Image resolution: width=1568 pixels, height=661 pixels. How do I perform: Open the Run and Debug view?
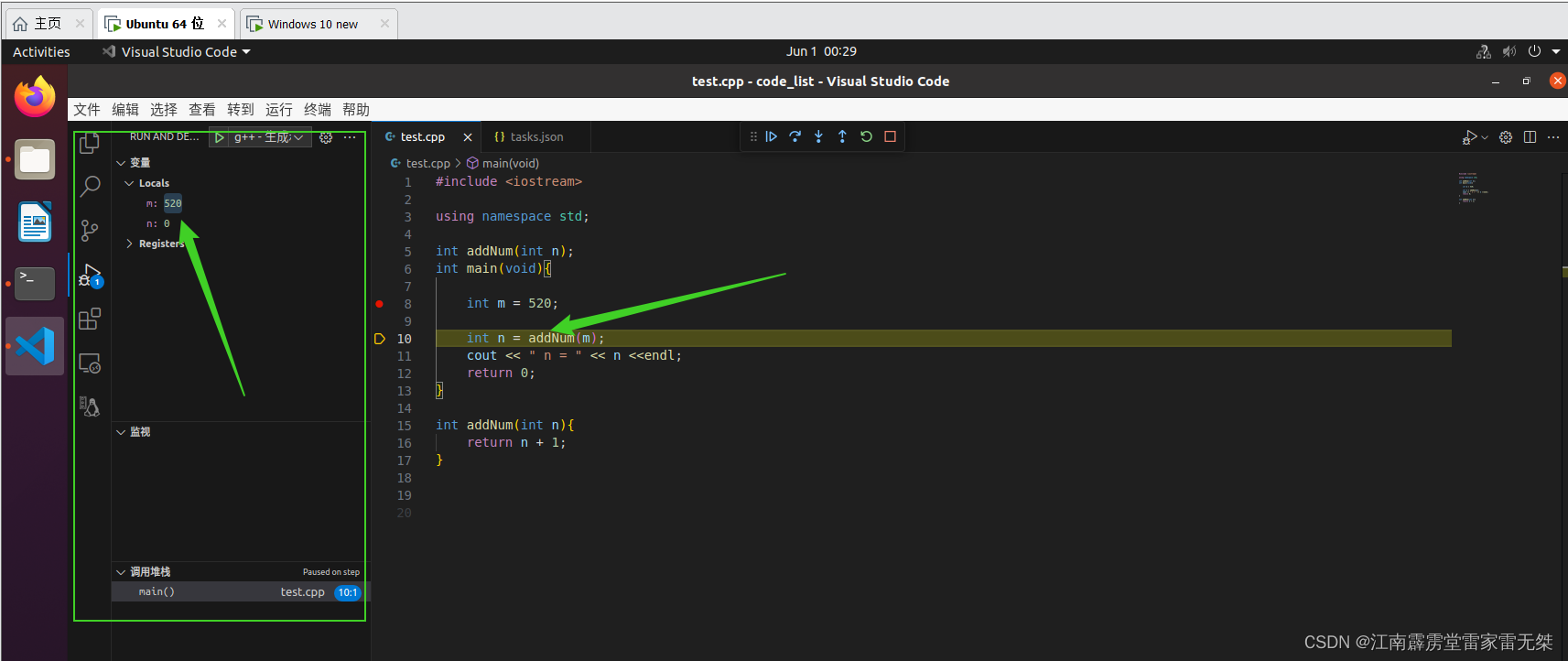pyautogui.click(x=90, y=275)
